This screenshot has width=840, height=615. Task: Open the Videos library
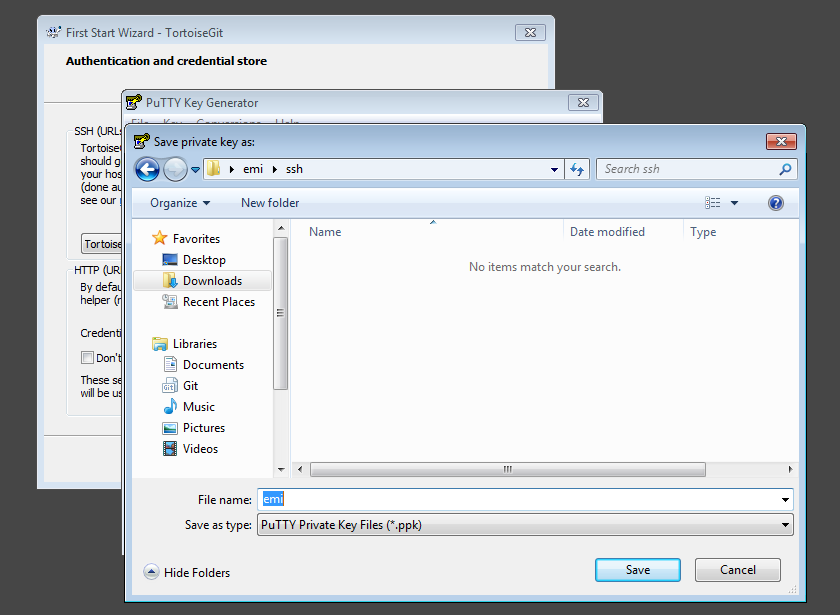(191, 449)
